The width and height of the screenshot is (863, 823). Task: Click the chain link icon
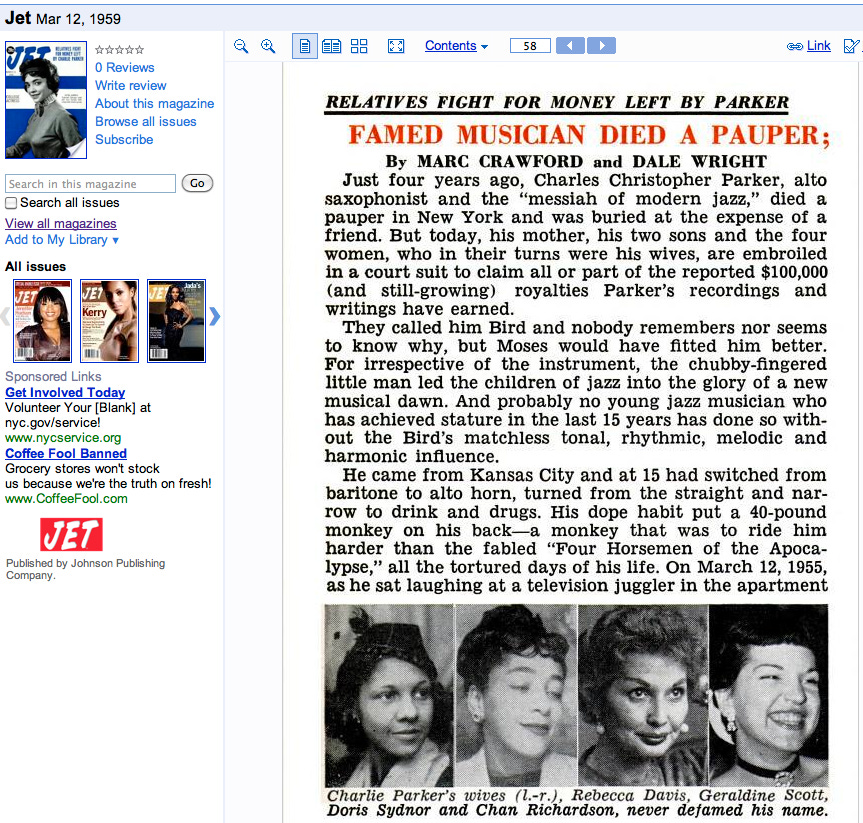click(794, 47)
